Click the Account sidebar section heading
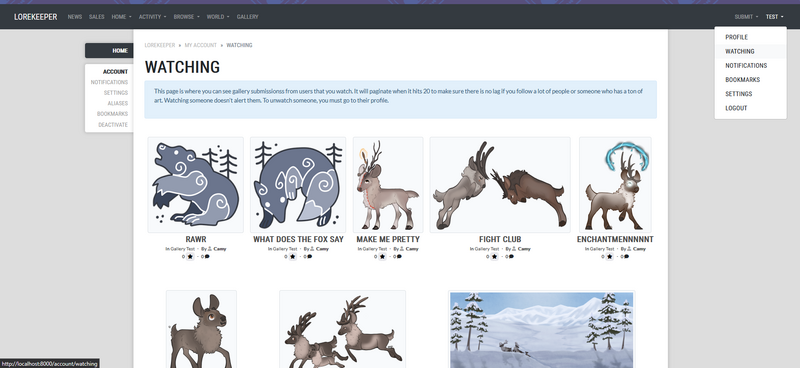The image size is (800, 368). (x=115, y=72)
